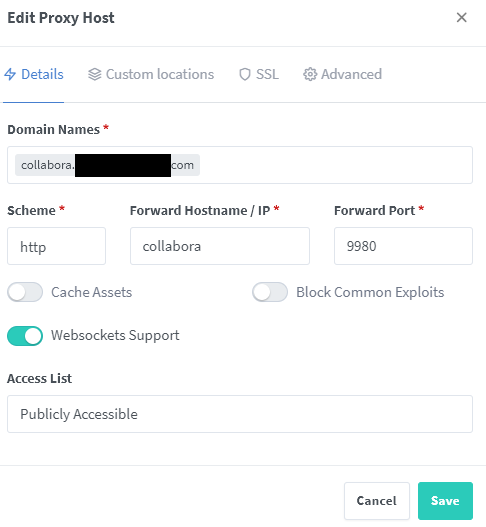
Task: Save the proxy host settings
Action: [x=445, y=501]
